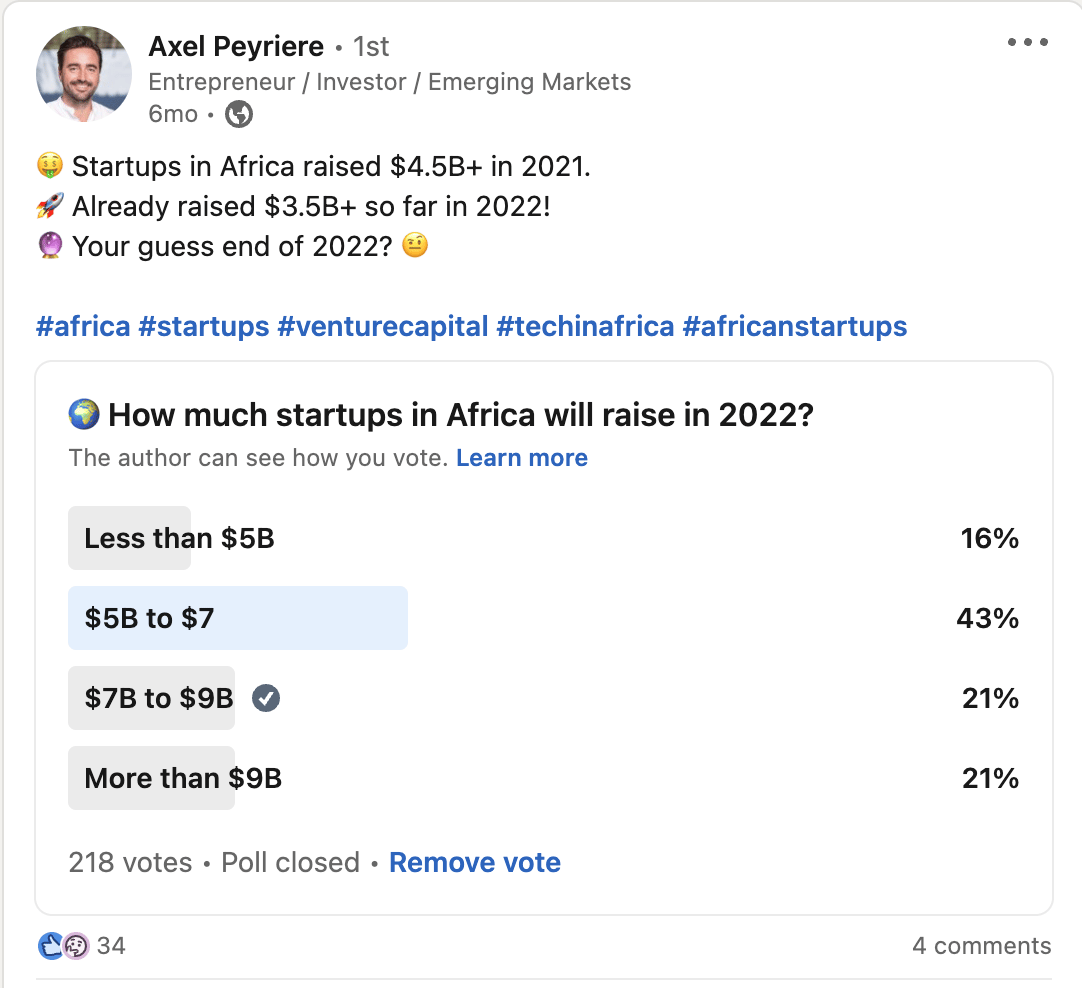The width and height of the screenshot is (1082, 988).
Task: Click the voted checkmark icon
Action: click(x=265, y=698)
